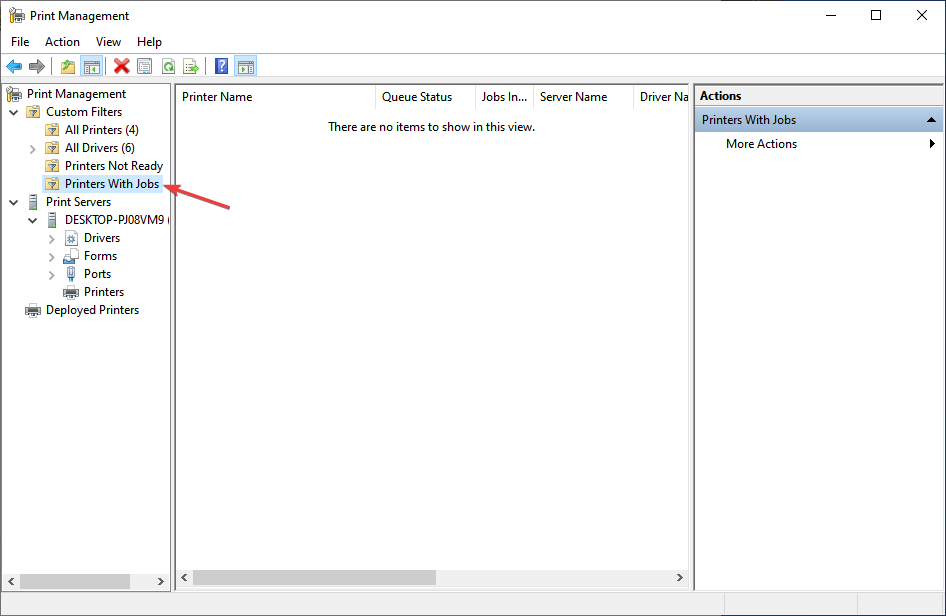This screenshot has width=946, height=616.
Task: Sort by Driver Na... column header
Action: pyautogui.click(x=661, y=97)
